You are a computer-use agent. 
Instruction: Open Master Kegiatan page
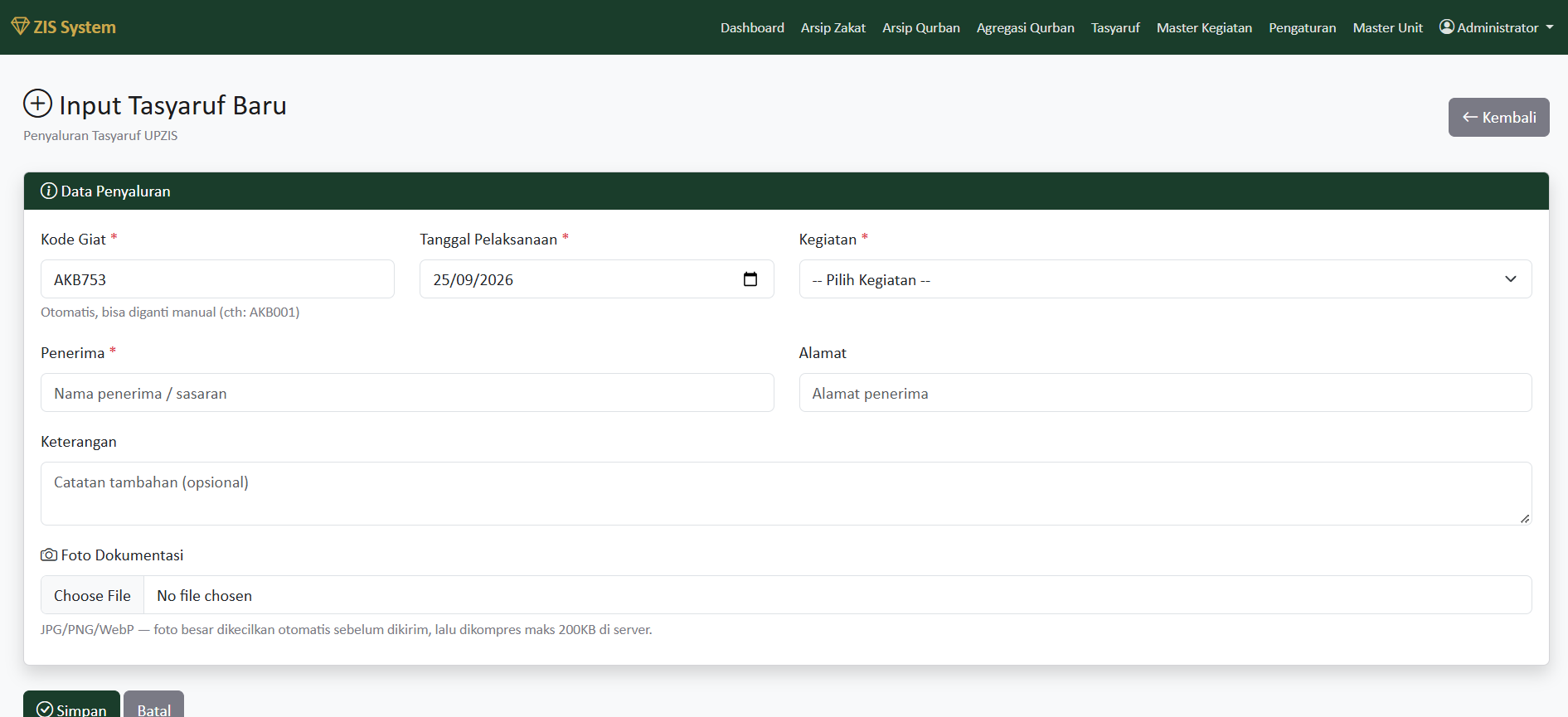pyautogui.click(x=1204, y=27)
